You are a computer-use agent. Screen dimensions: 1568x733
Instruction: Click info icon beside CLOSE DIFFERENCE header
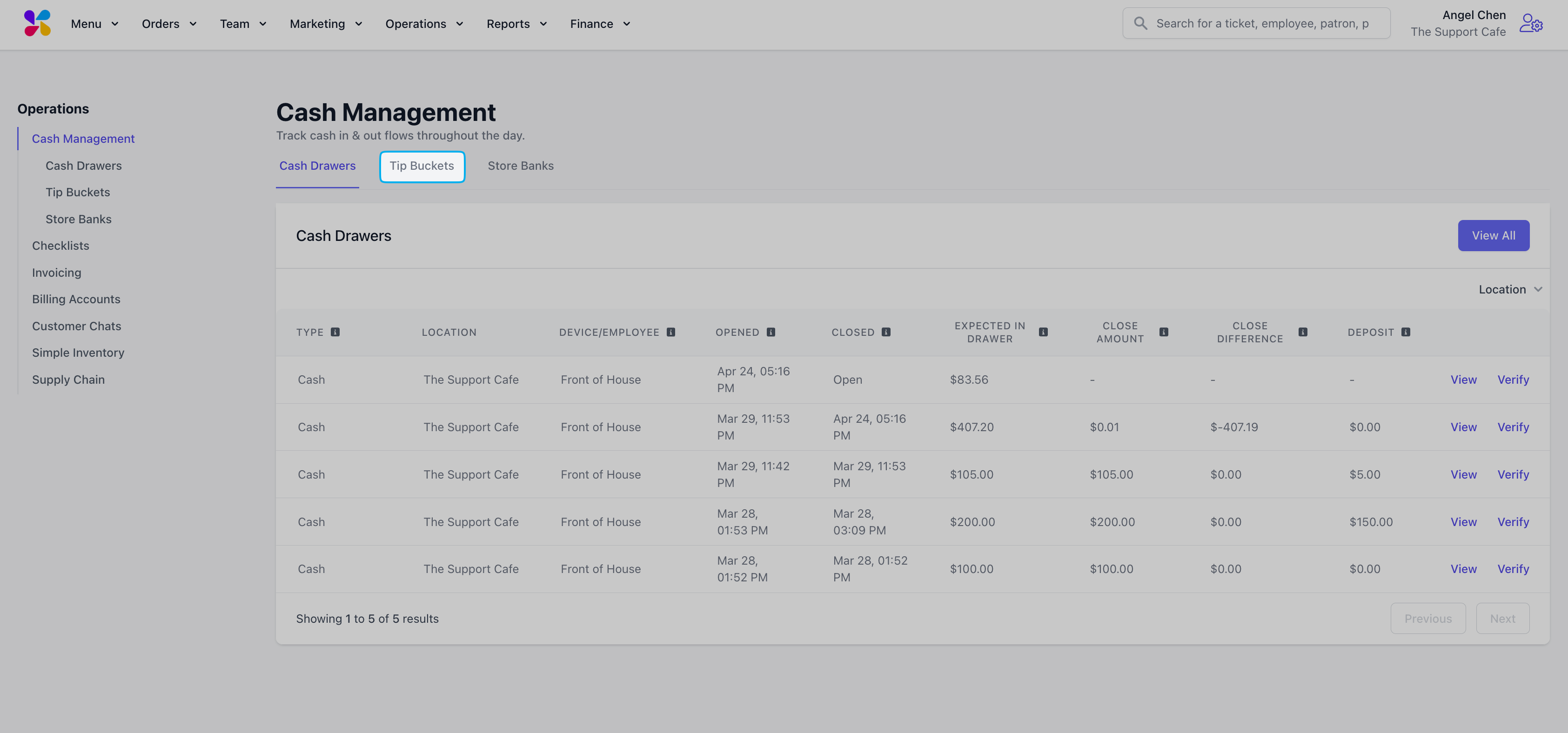1303,332
